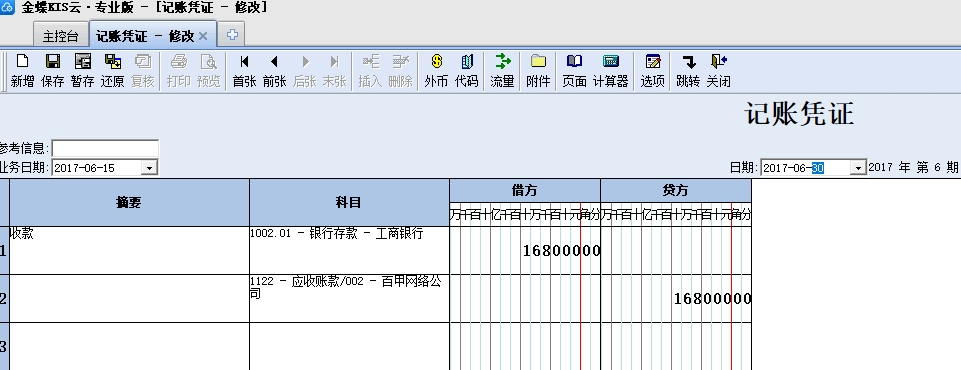
Task: Click the 新增 new voucher icon
Action: 23,70
